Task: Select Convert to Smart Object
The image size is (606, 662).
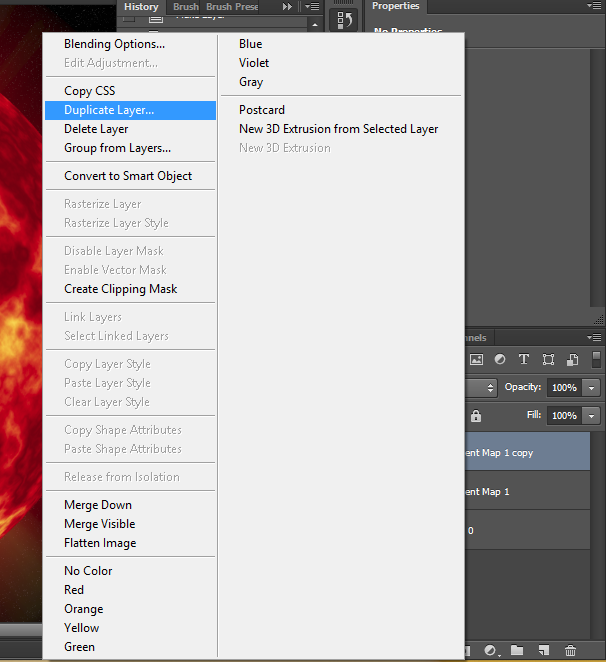Action: coord(128,176)
